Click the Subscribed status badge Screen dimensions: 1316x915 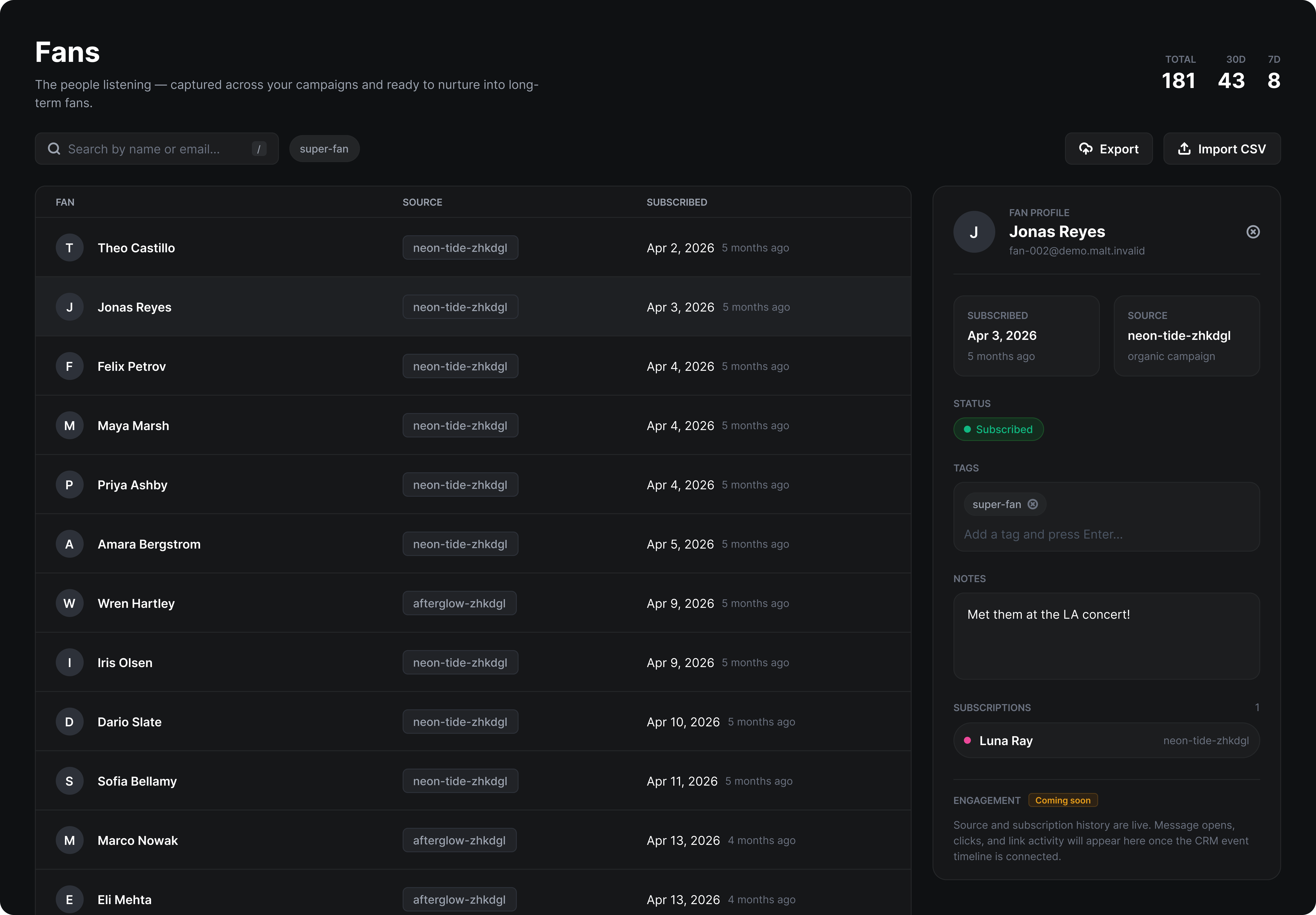(x=999, y=429)
